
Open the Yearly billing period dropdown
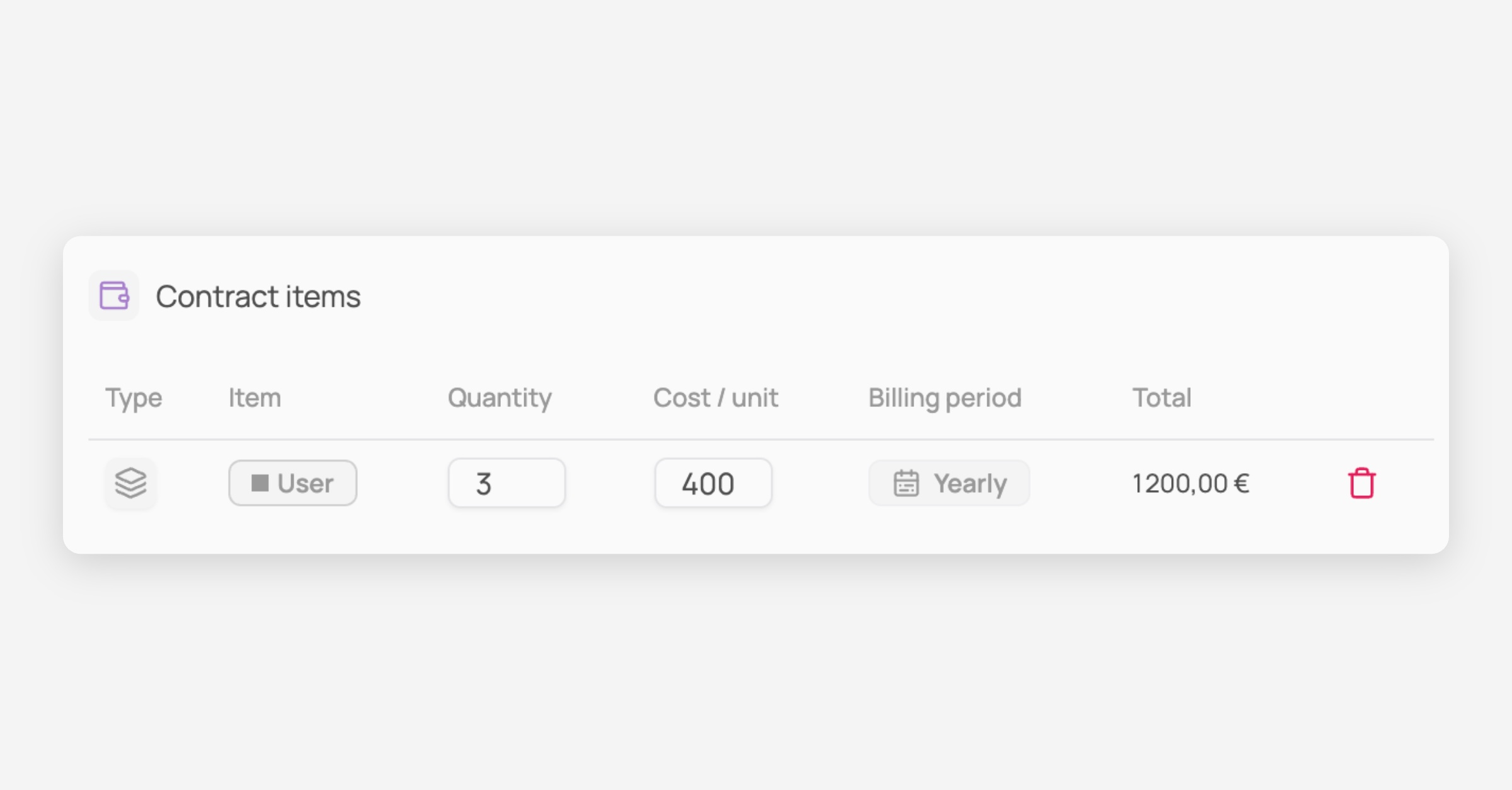coord(949,483)
